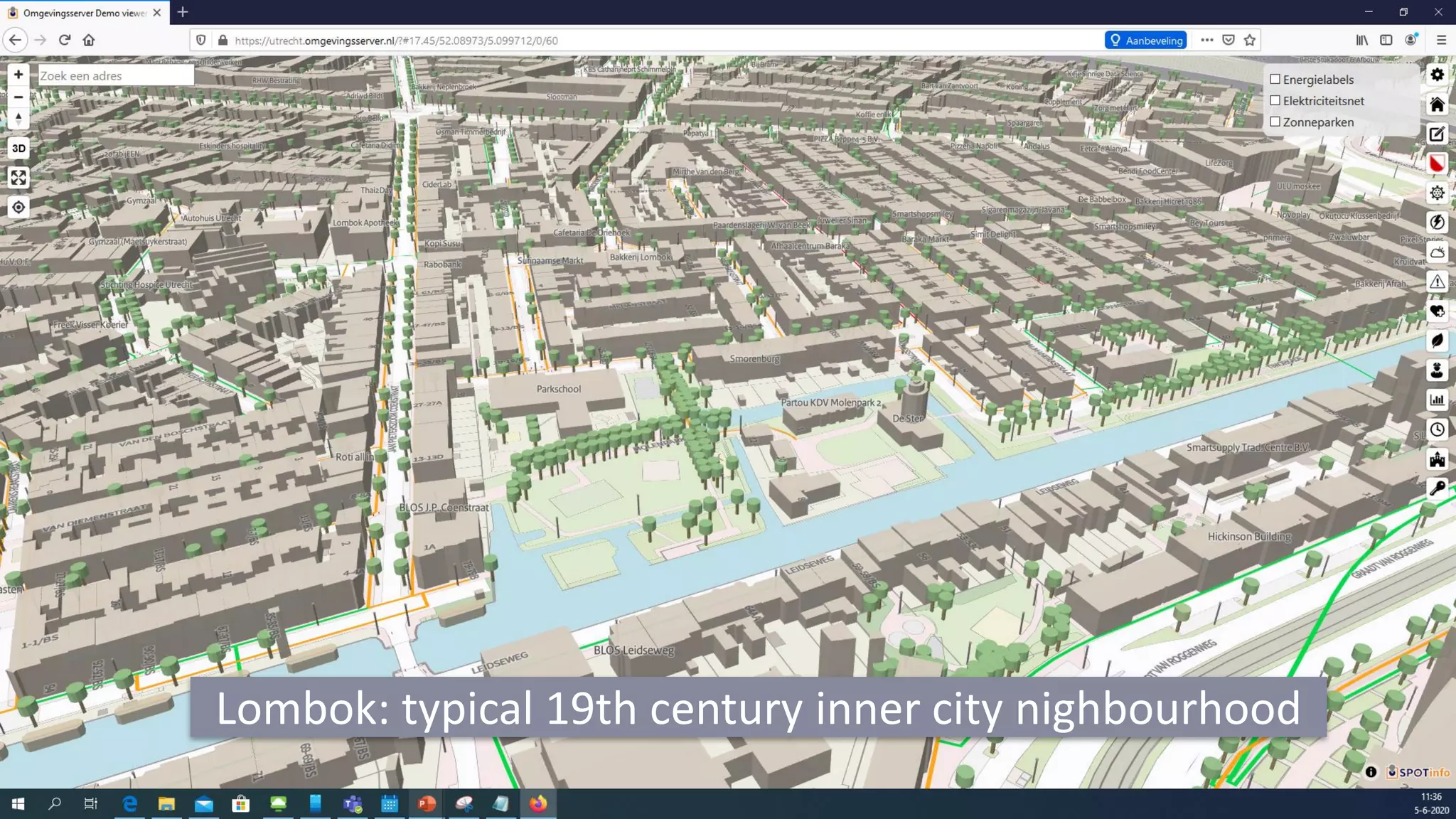
Task: Zoom in with the plus button
Action: pyautogui.click(x=18, y=75)
